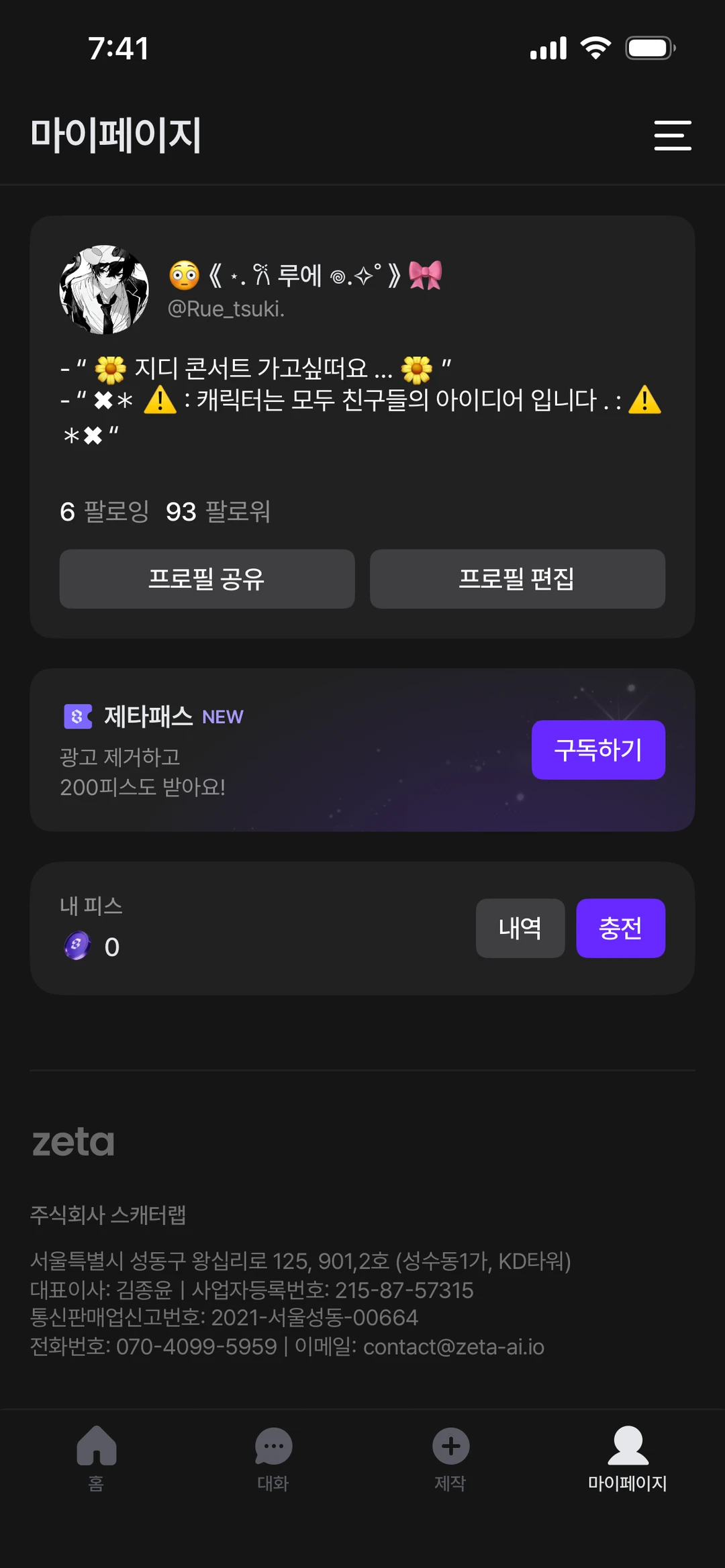Tap the 070-4099-5959 phone number
725x1568 pixels.
(196, 1347)
